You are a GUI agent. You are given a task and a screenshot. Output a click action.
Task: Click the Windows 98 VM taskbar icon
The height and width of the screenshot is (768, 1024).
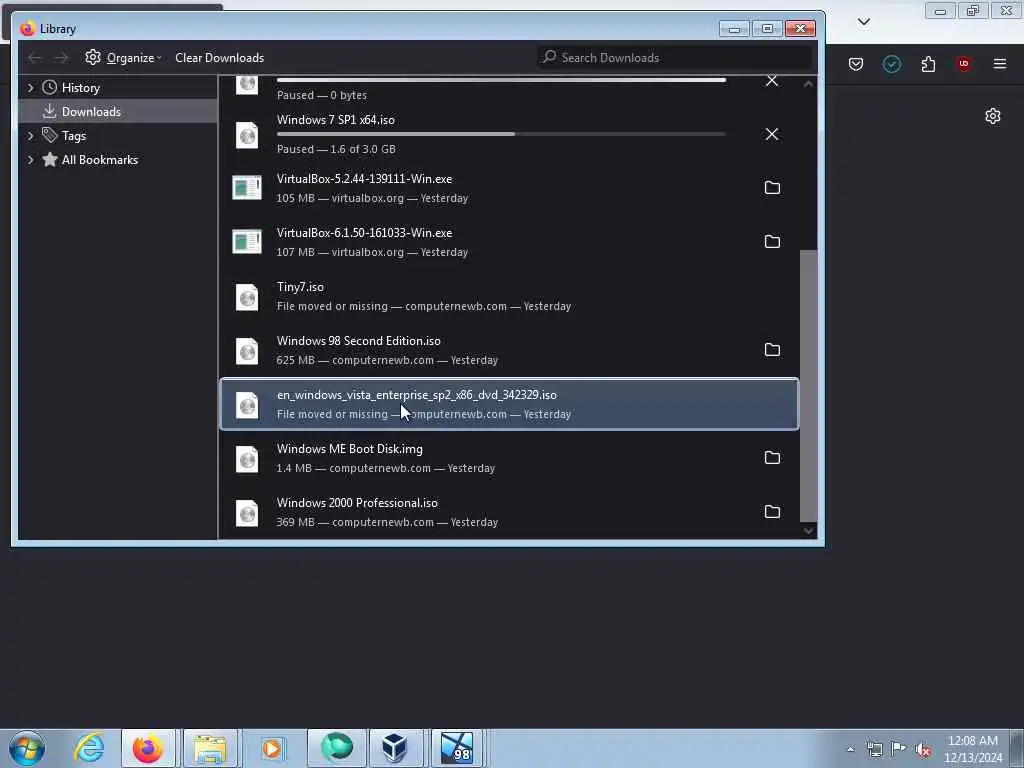[x=456, y=748]
